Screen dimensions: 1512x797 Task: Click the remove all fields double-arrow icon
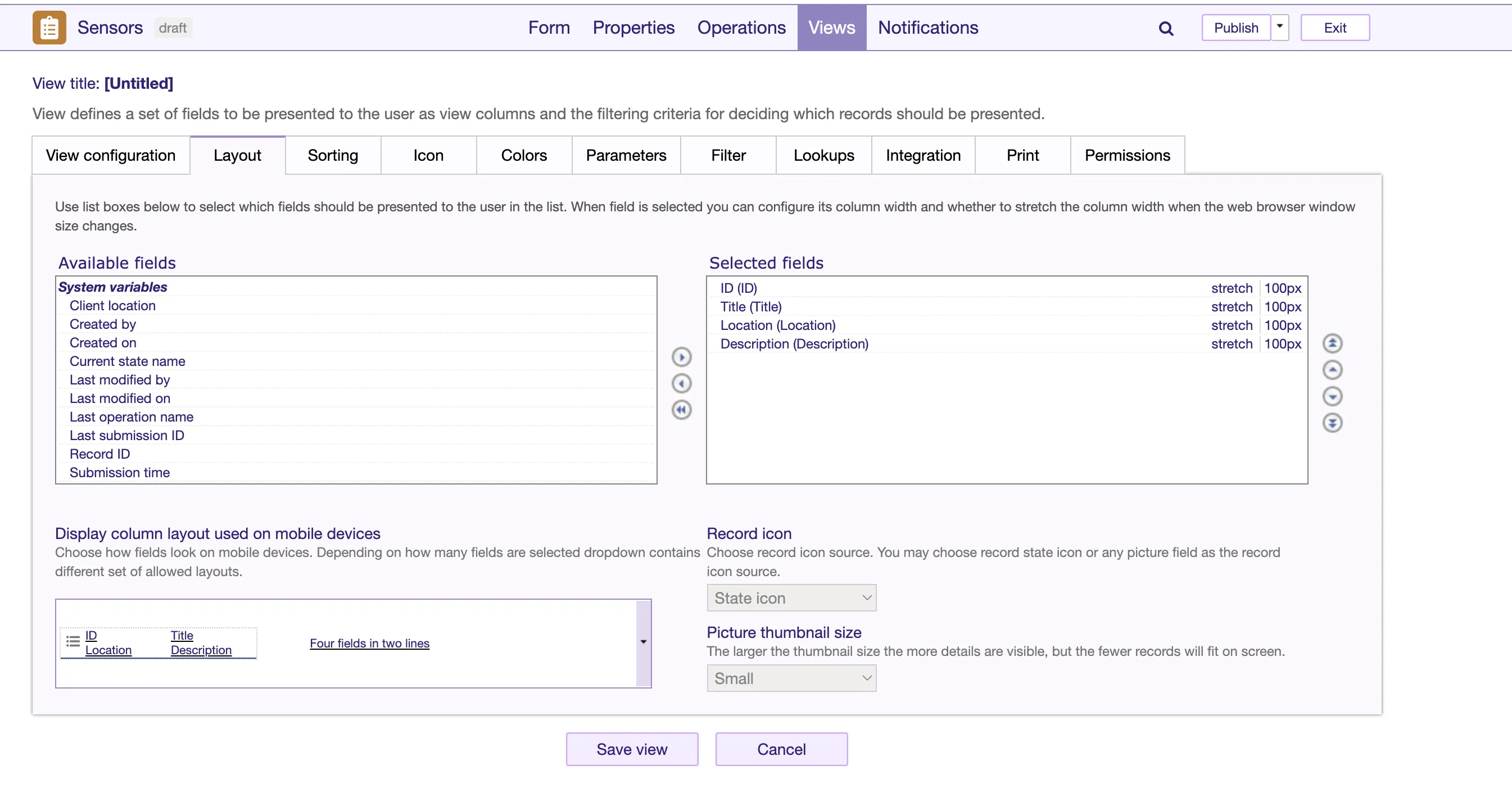[x=681, y=410]
